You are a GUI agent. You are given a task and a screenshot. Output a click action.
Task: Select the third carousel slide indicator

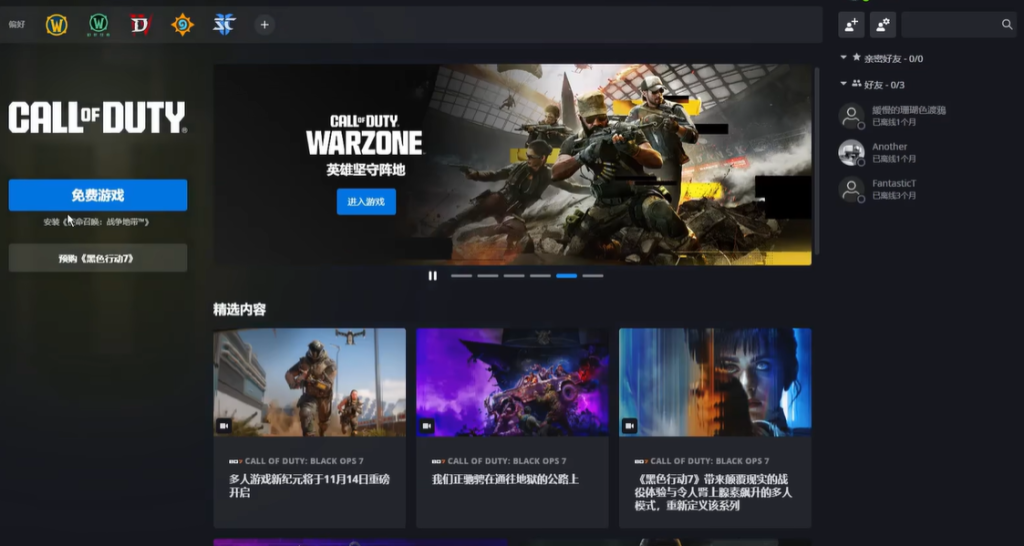[513, 276]
